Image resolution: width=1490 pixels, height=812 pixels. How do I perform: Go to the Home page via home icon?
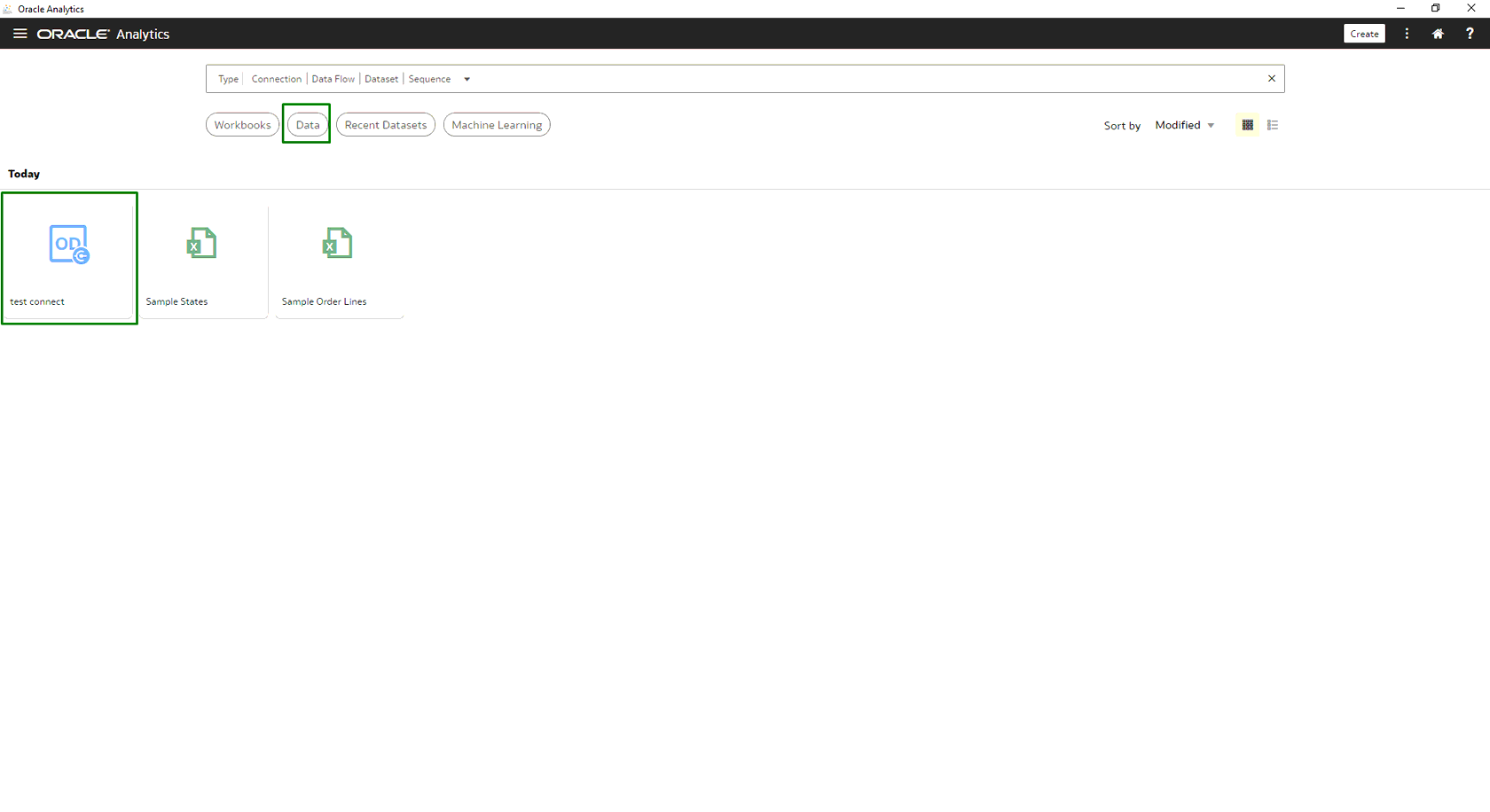pyautogui.click(x=1438, y=34)
